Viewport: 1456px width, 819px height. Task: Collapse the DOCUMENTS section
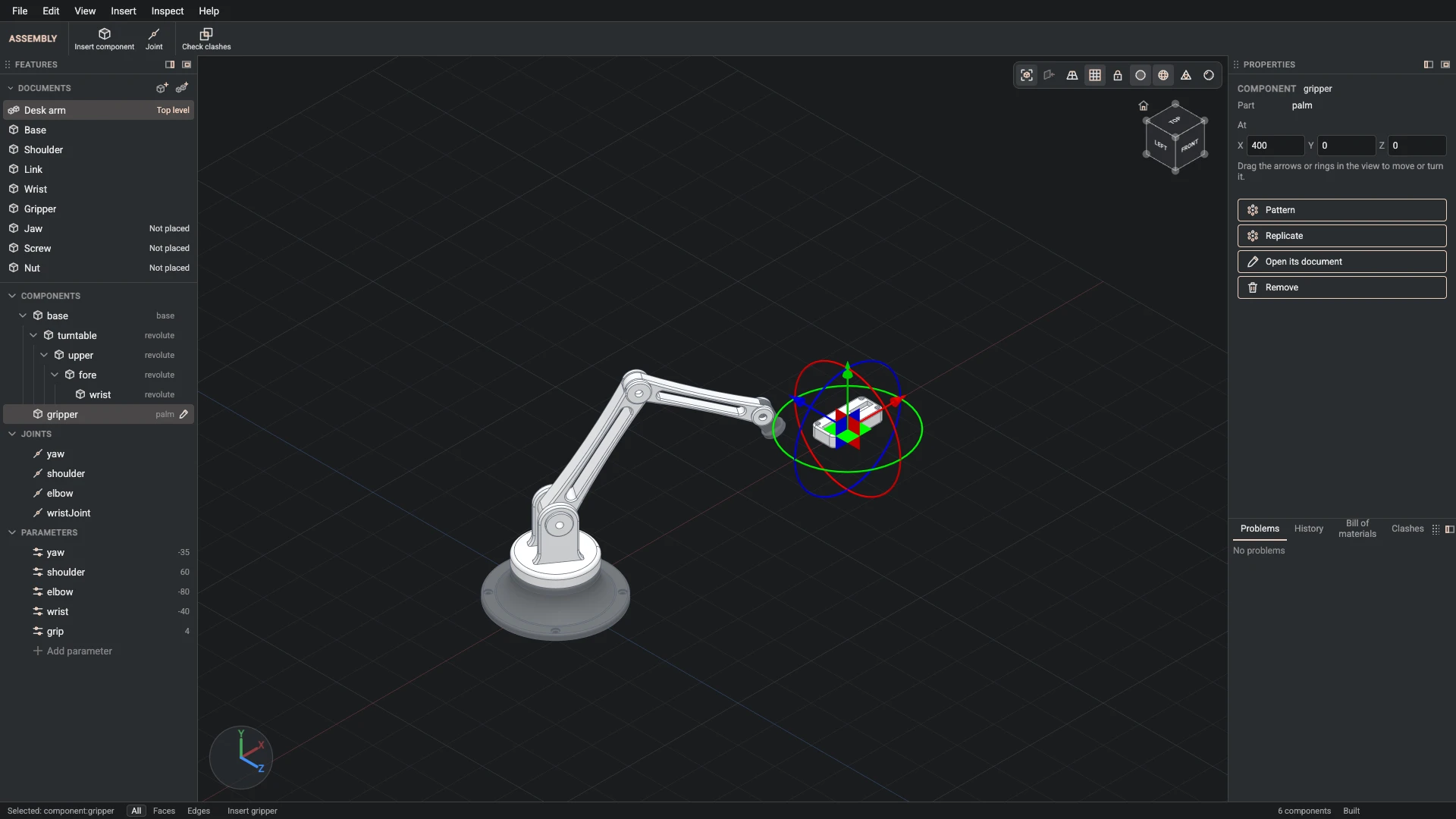(x=11, y=88)
